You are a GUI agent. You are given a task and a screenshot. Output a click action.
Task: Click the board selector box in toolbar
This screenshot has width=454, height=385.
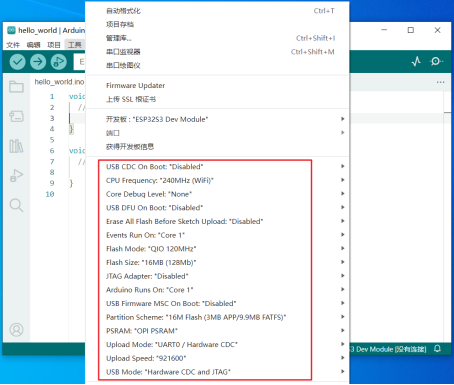tap(80, 62)
